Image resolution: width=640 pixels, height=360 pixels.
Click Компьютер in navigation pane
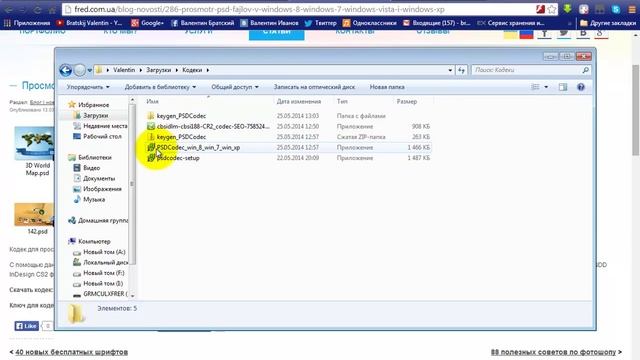point(94,242)
